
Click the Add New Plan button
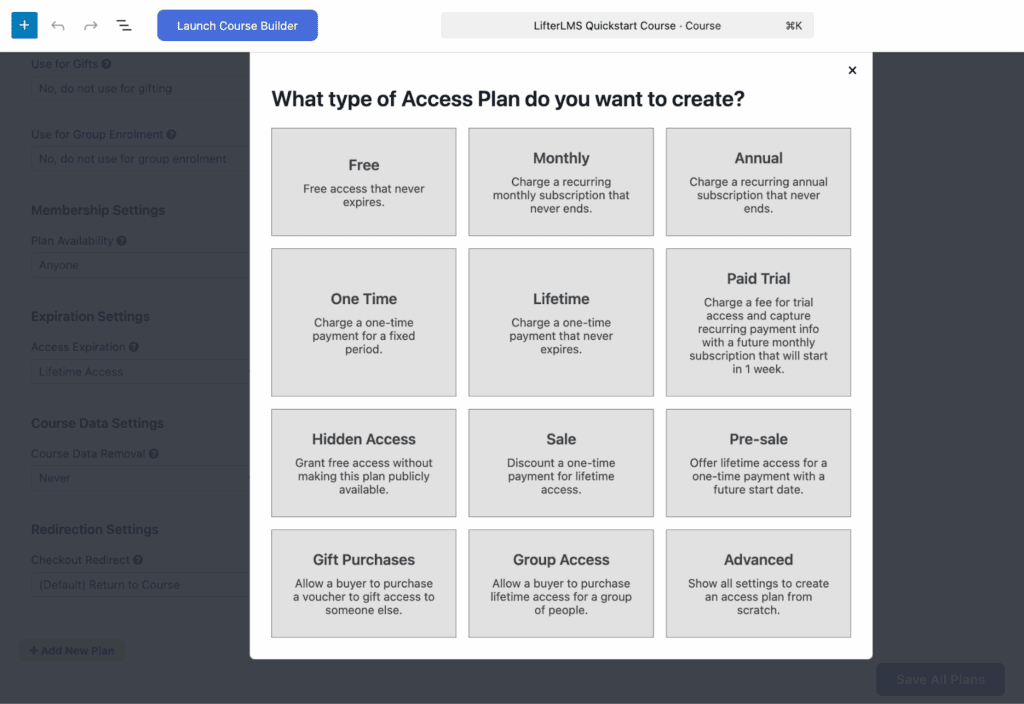pyautogui.click(x=72, y=650)
